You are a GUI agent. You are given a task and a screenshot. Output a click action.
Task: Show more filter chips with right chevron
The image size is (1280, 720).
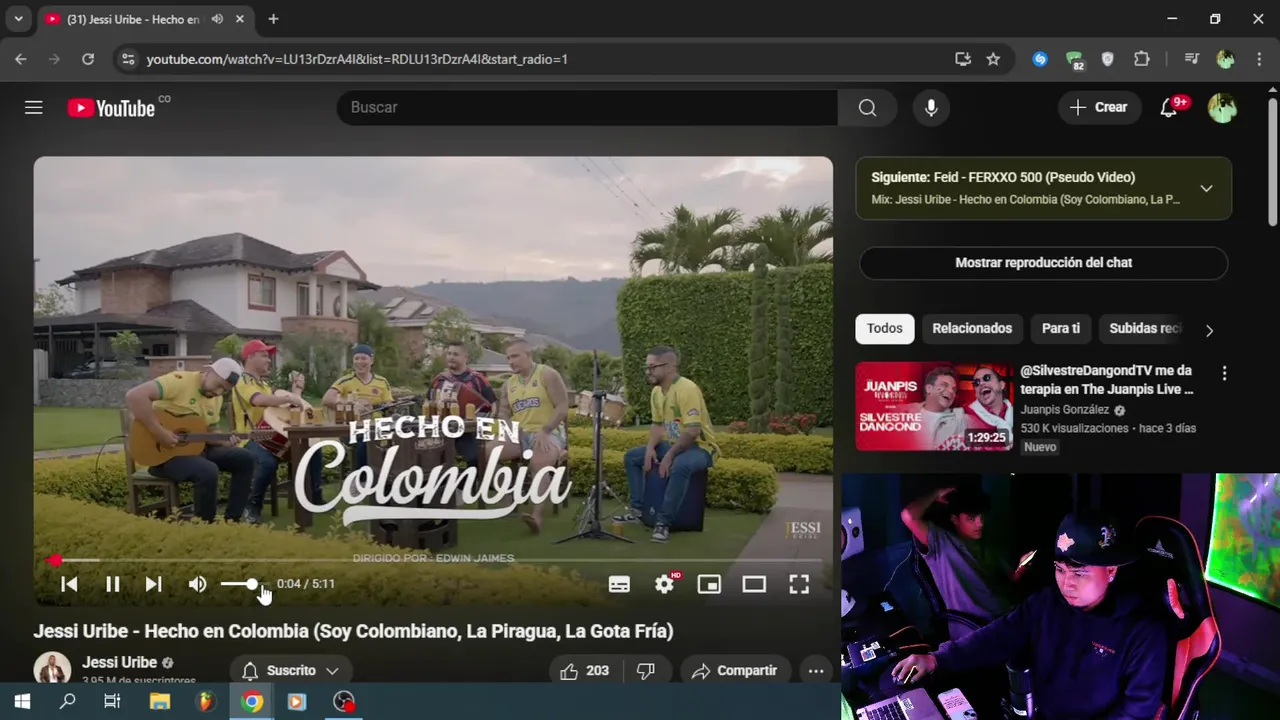coord(1209,331)
